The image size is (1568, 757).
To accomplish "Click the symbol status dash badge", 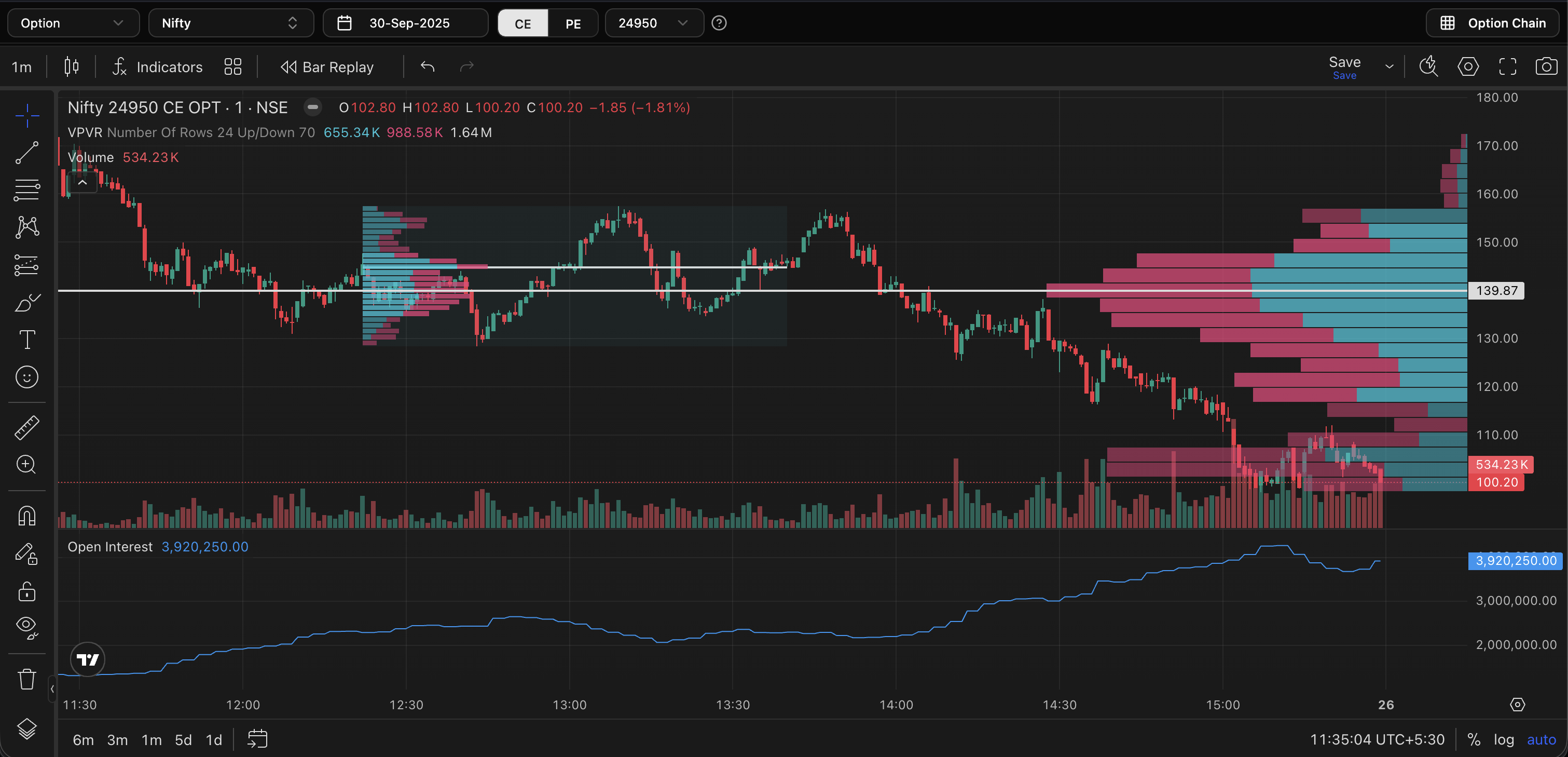I will click(313, 107).
